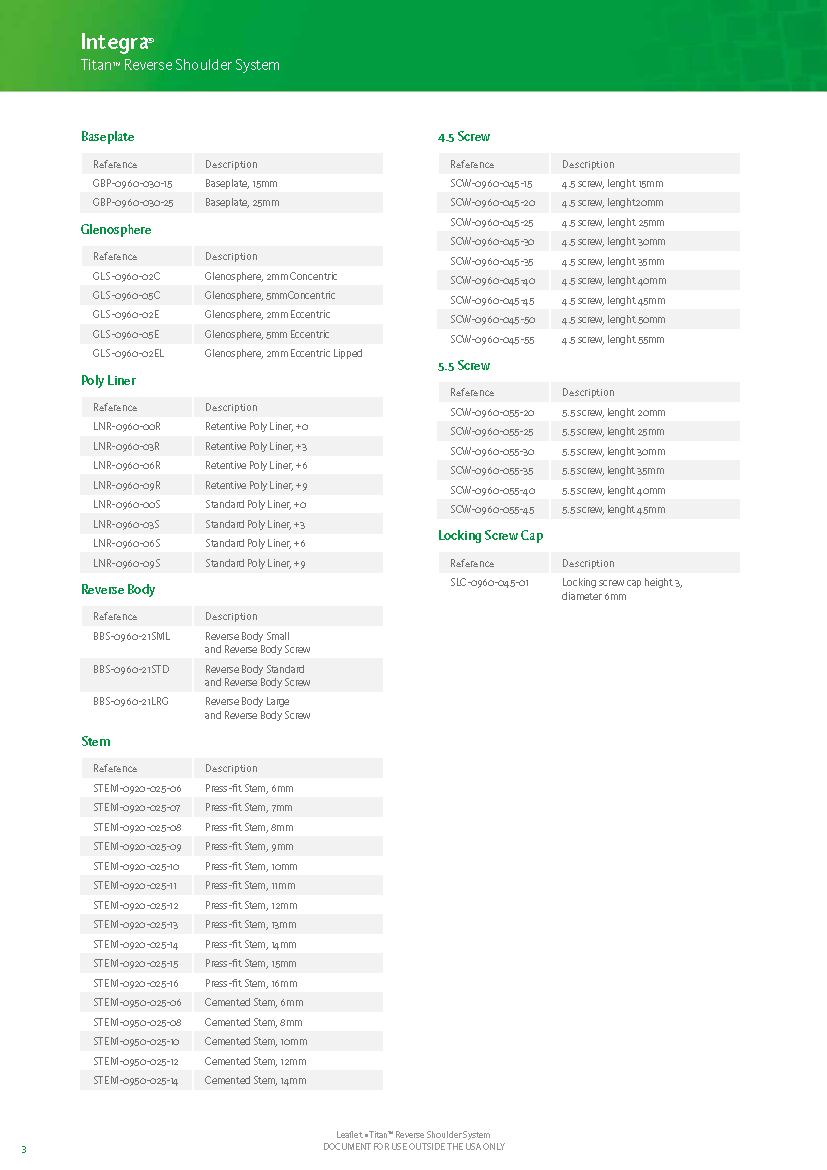Select the SLC-0960-045-01 locking cap reference
This screenshot has width=827, height=1170.
pyautogui.click(x=489, y=583)
